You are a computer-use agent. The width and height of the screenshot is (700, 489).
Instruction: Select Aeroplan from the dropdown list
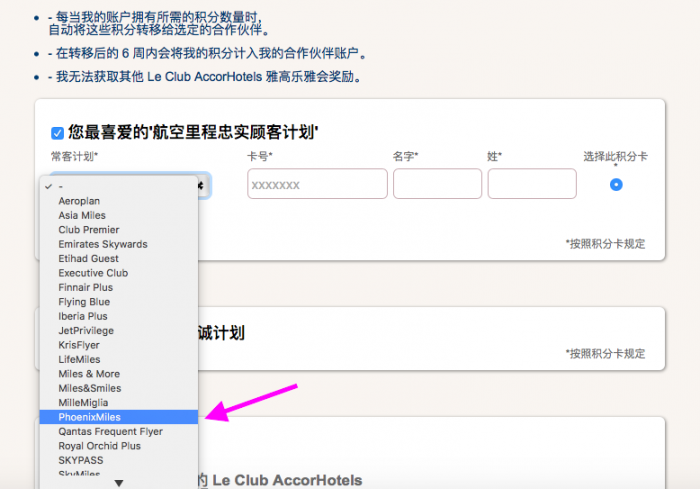(119, 201)
